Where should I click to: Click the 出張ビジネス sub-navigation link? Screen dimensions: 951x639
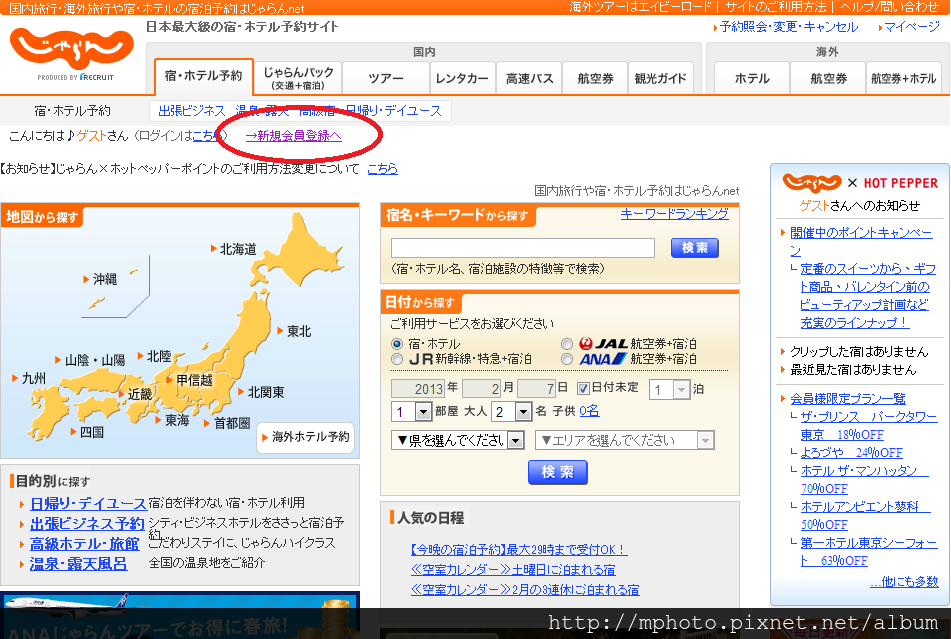click(x=192, y=111)
